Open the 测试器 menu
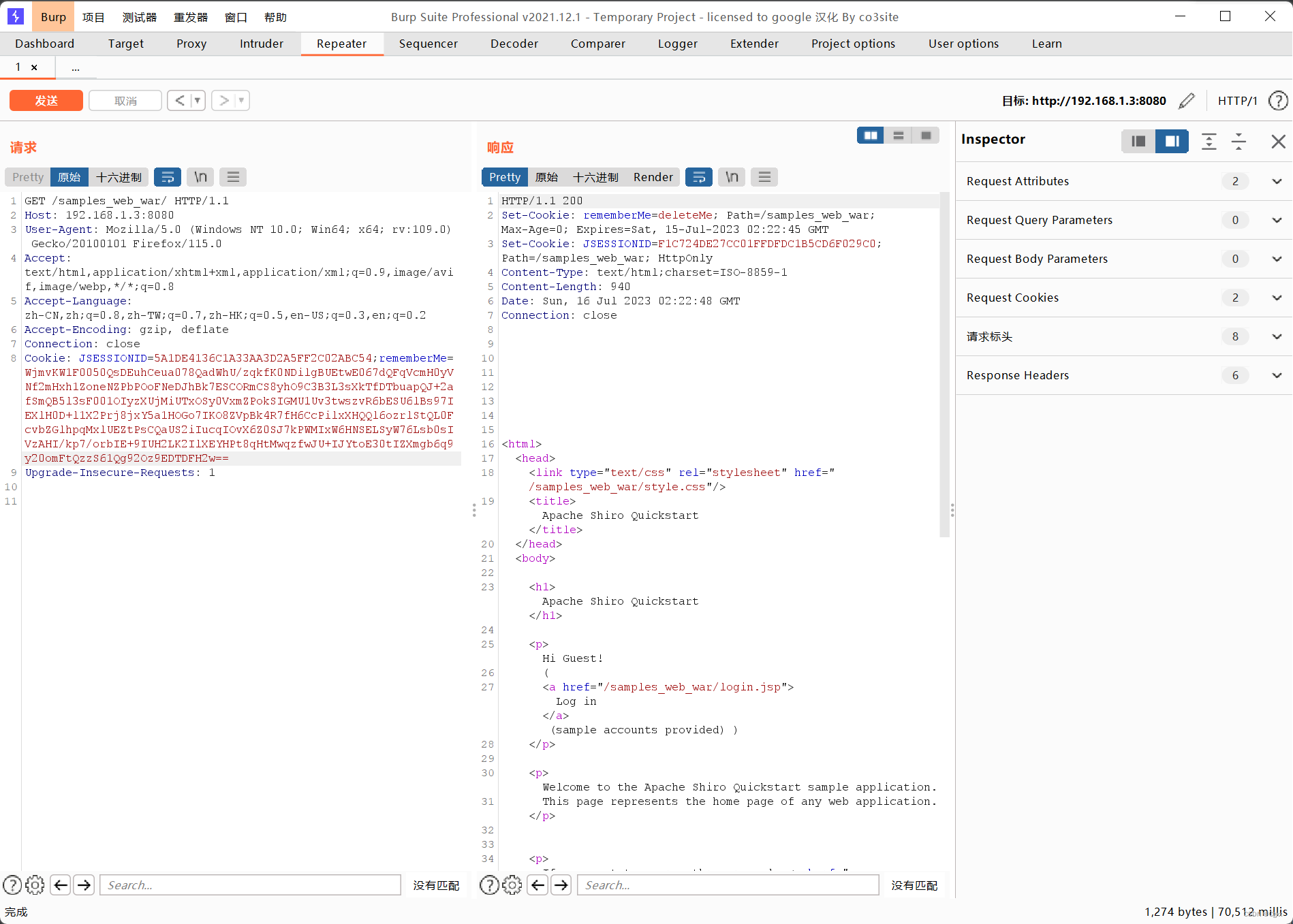 click(x=140, y=17)
